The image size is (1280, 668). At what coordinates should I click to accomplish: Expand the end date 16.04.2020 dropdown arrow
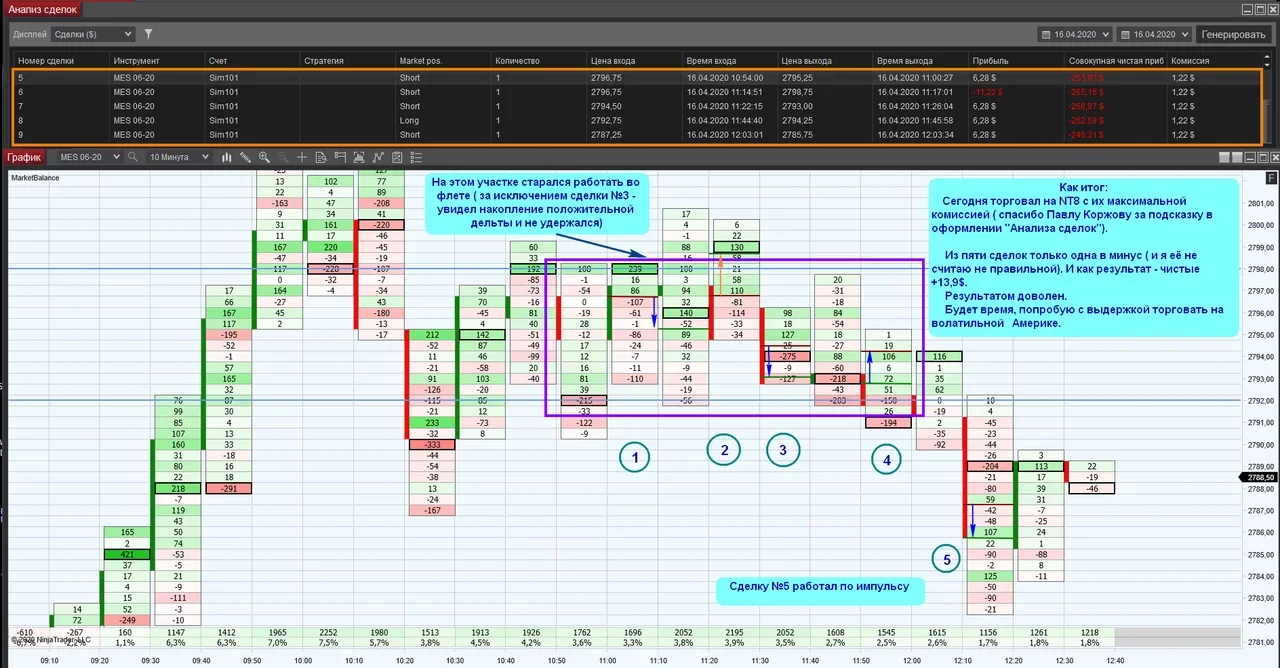click(1183, 34)
